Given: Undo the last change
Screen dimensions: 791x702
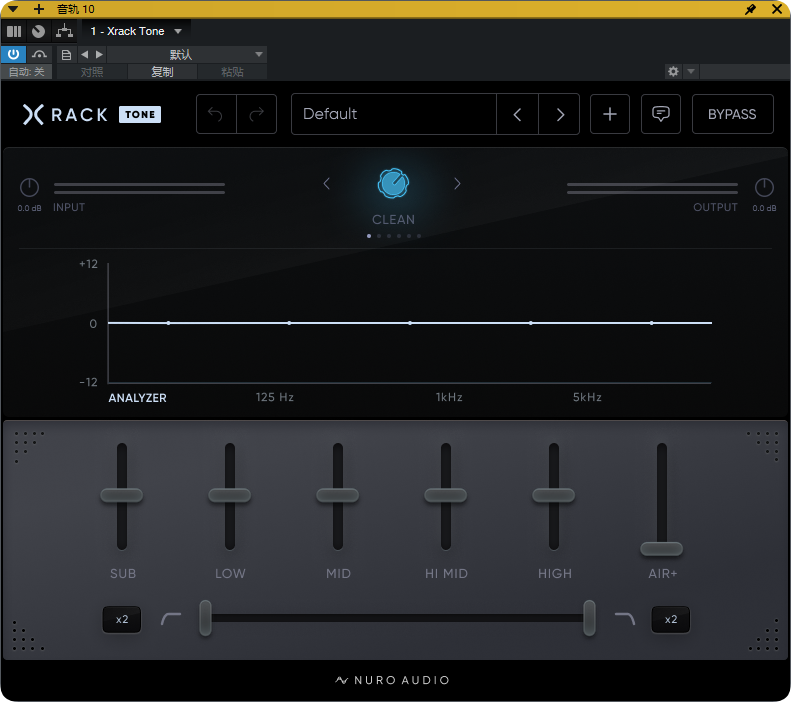Looking at the screenshot, I should tap(216, 114).
